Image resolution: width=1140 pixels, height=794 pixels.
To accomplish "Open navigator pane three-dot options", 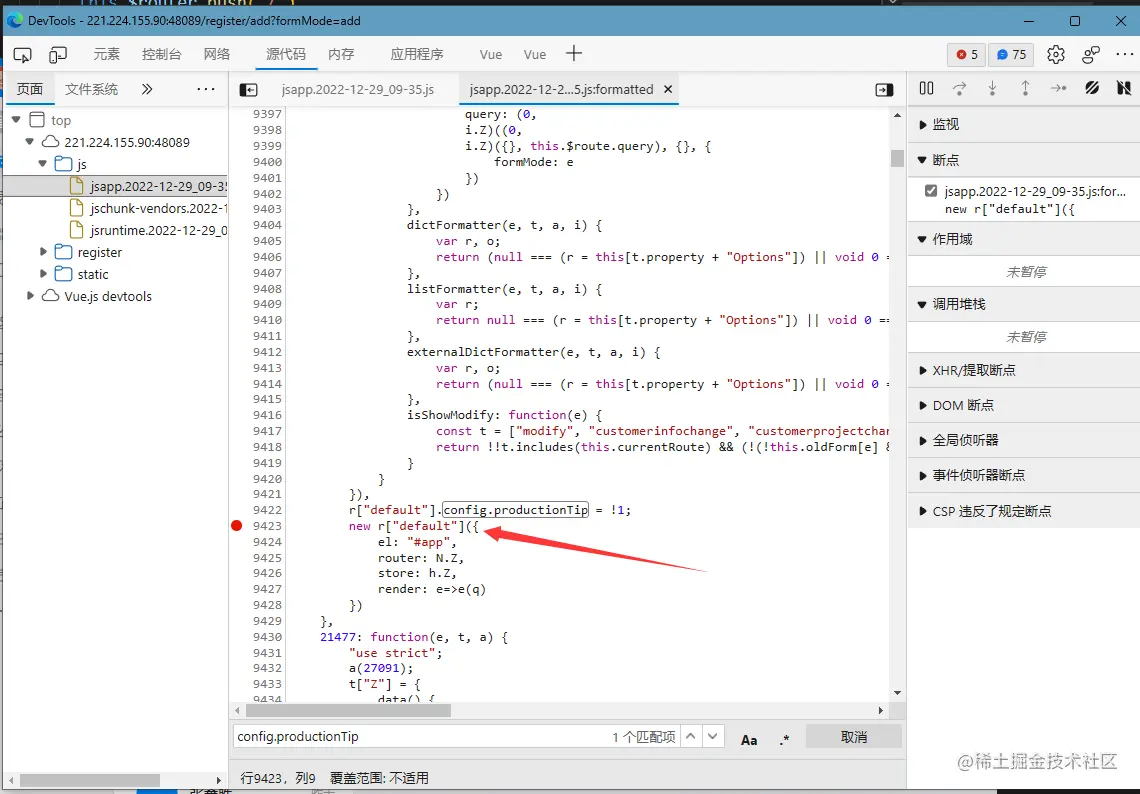I will coord(206,89).
